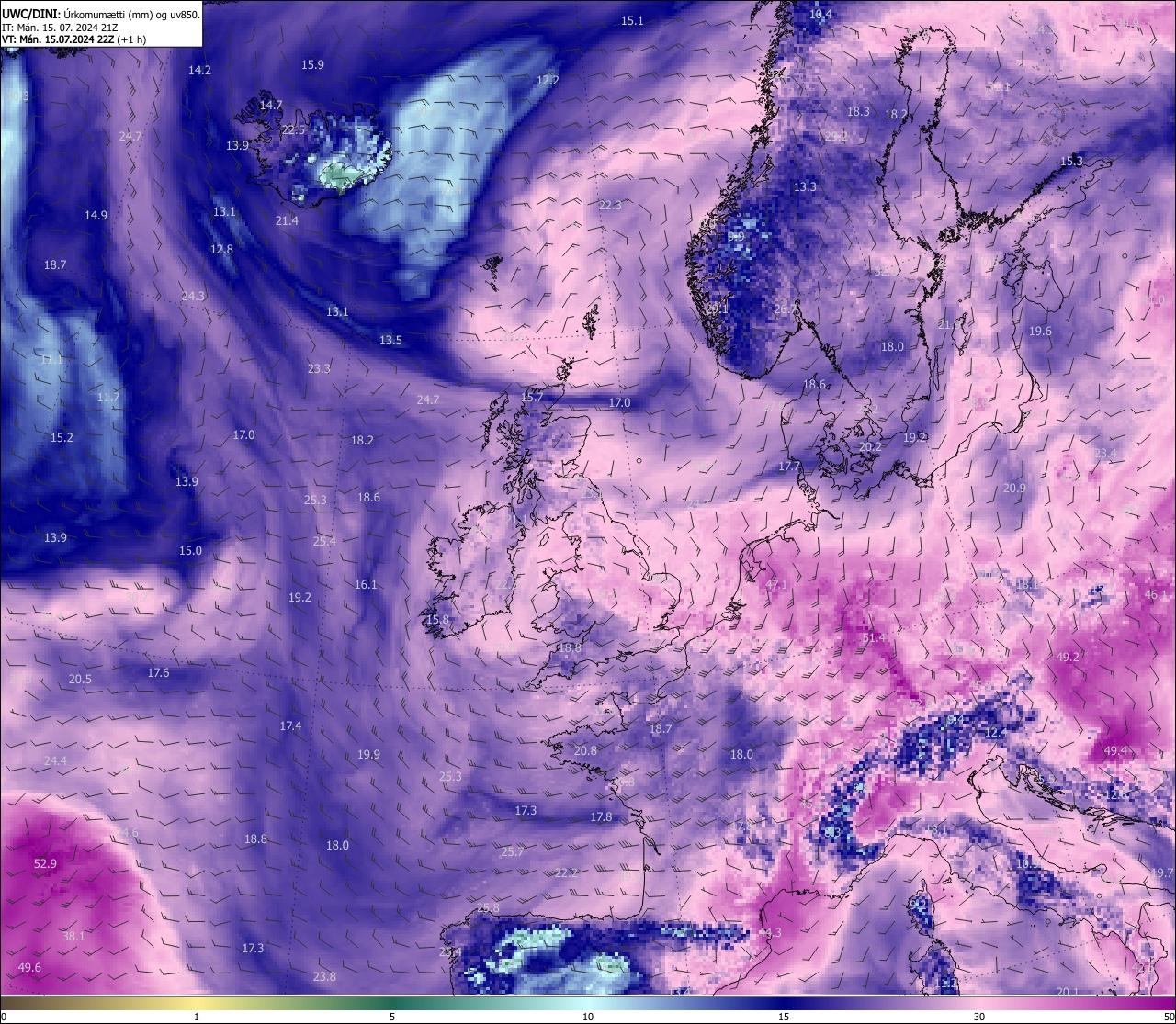Click the 'IT: Mán. 15. 07. 2024 21Z' line

[59, 28]
